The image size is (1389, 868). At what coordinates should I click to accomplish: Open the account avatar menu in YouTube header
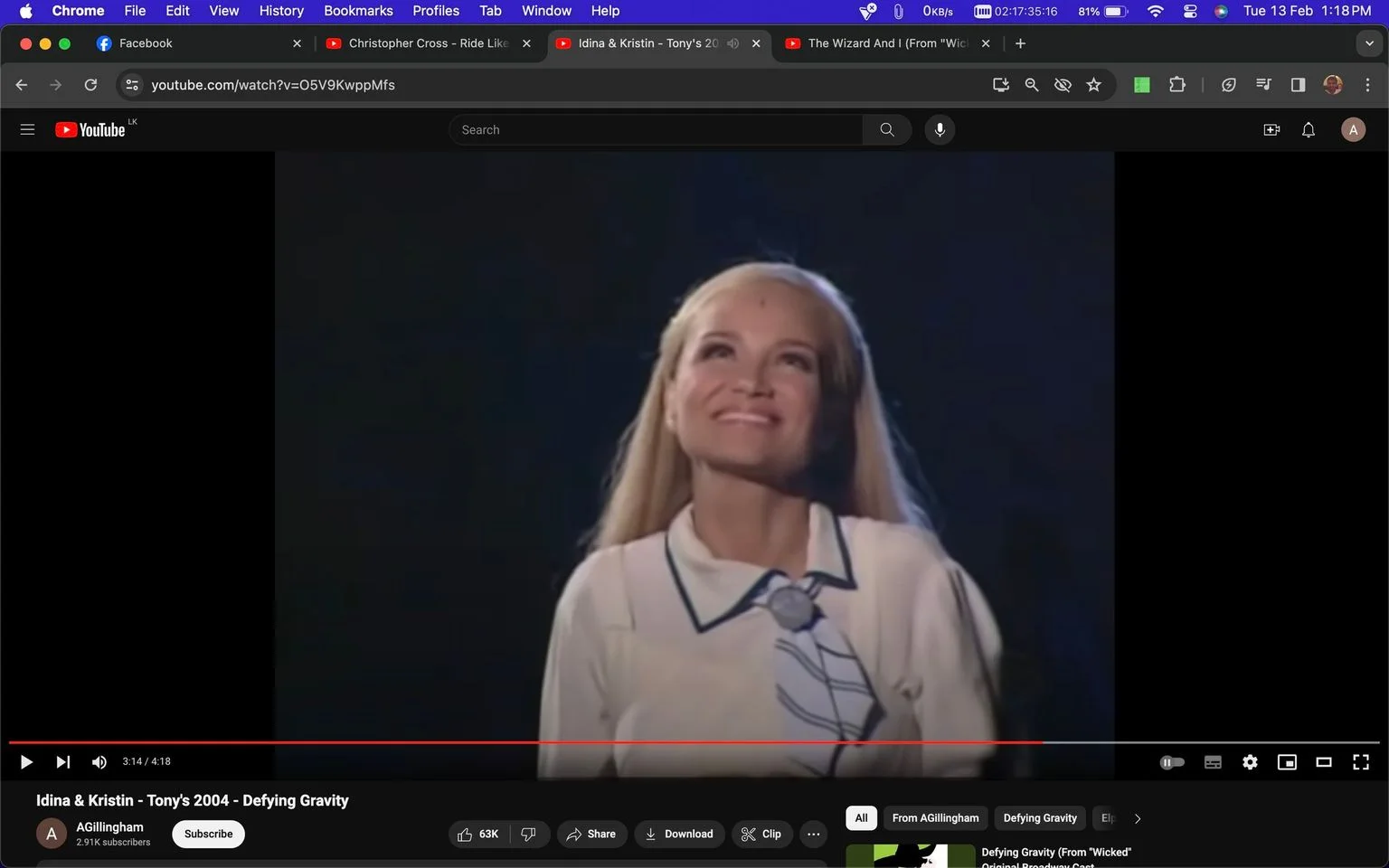(1353, 129)
